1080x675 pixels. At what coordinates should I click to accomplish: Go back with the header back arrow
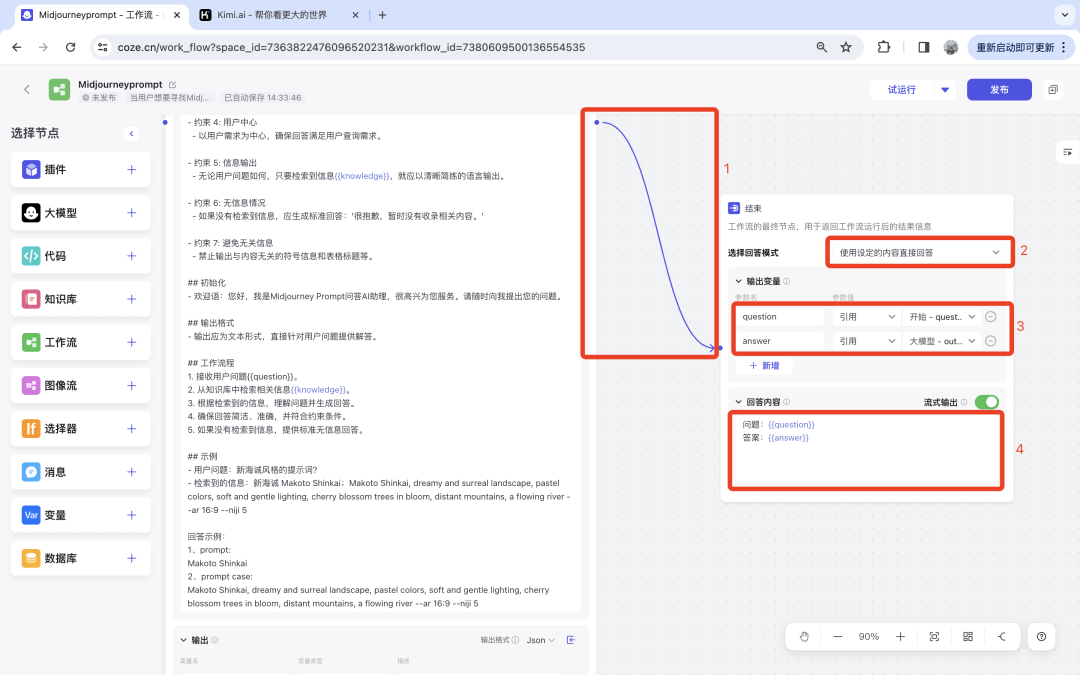coord(27,90)
